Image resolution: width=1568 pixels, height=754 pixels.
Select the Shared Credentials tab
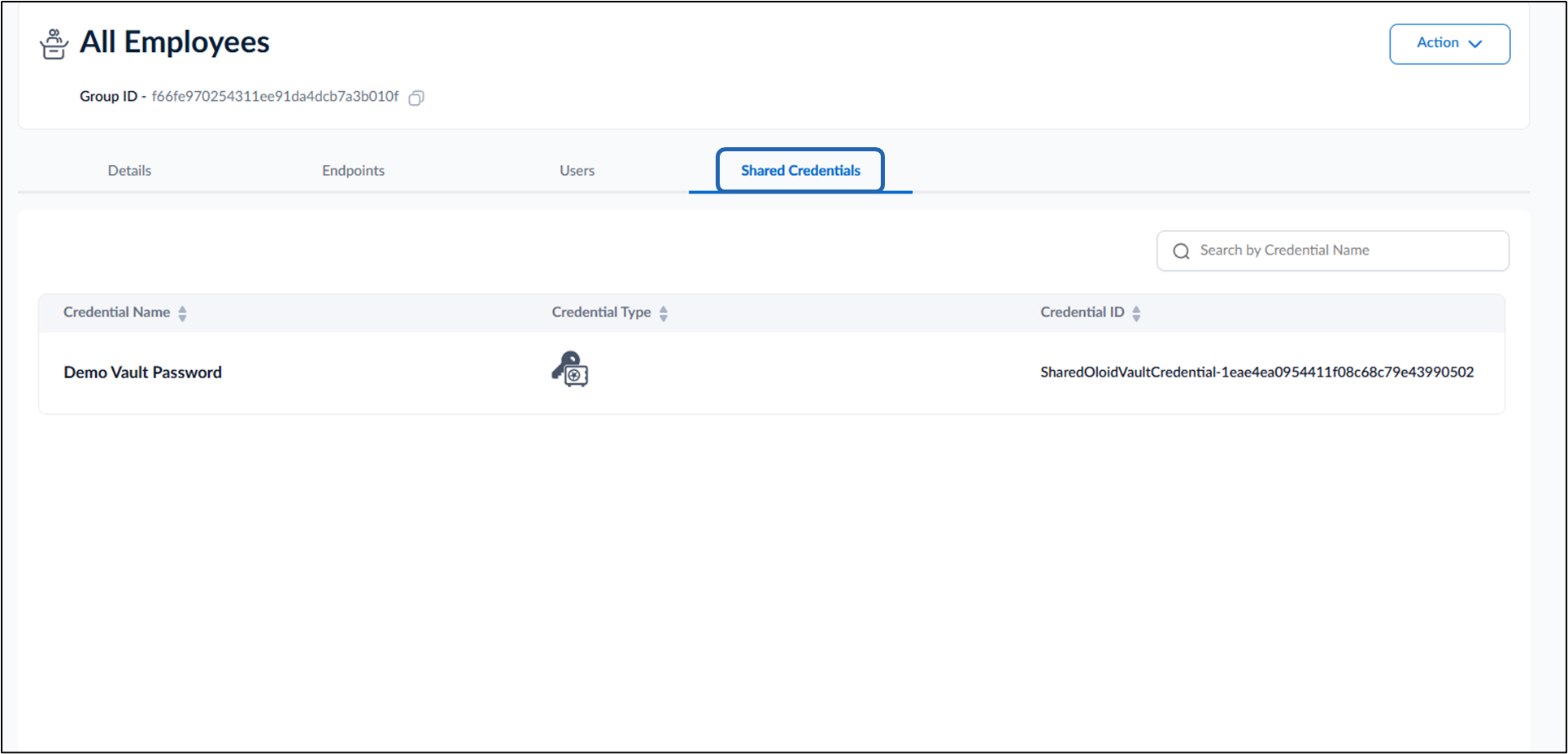(x=800, y=170)
